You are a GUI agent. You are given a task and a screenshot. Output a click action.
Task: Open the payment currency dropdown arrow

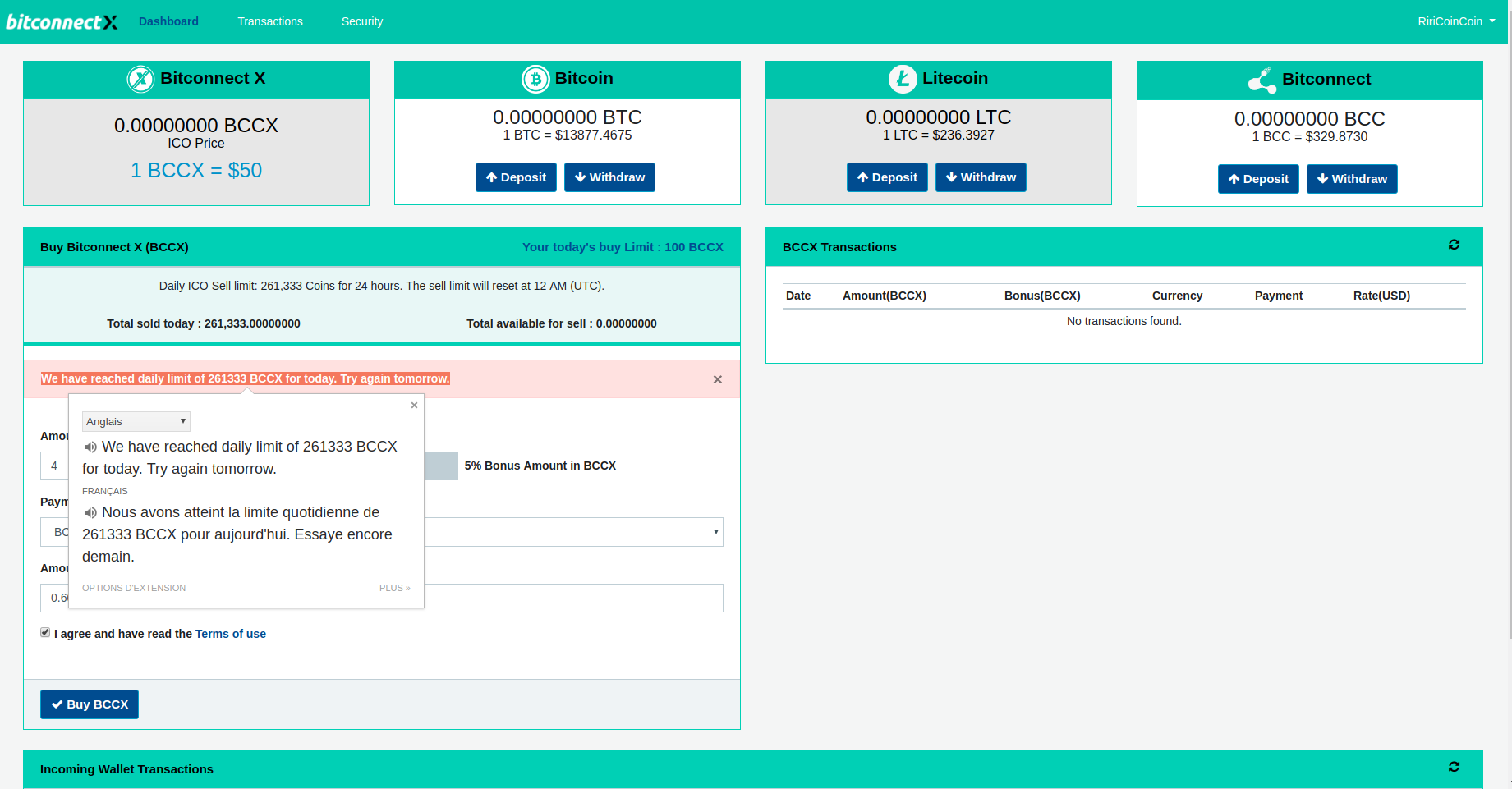716,532
